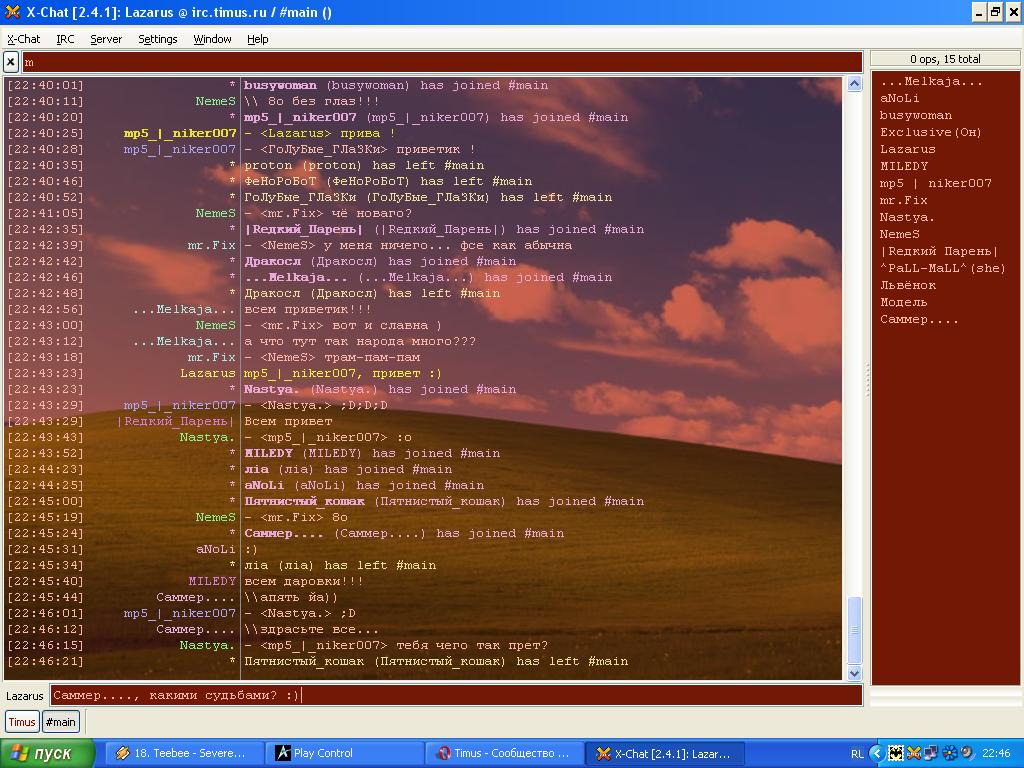Close the channel tab with the X button
This screenshot has height=768, width=1024.
click(x=11, y=62)
